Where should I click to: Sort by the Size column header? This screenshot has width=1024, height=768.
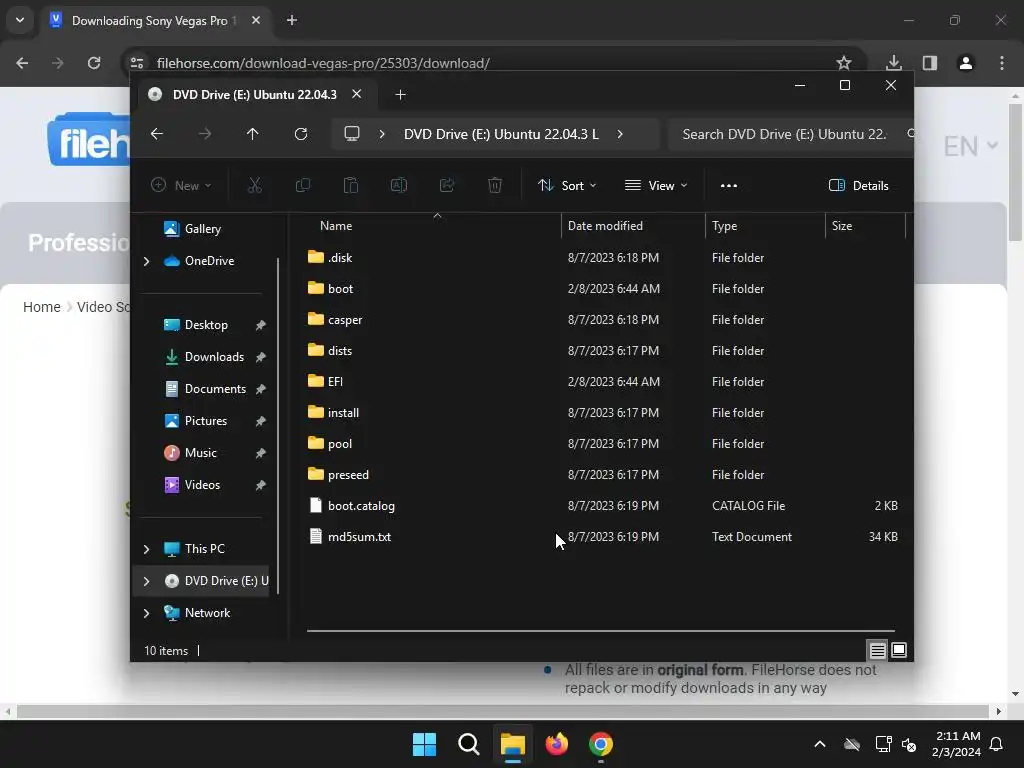(842, 226)
